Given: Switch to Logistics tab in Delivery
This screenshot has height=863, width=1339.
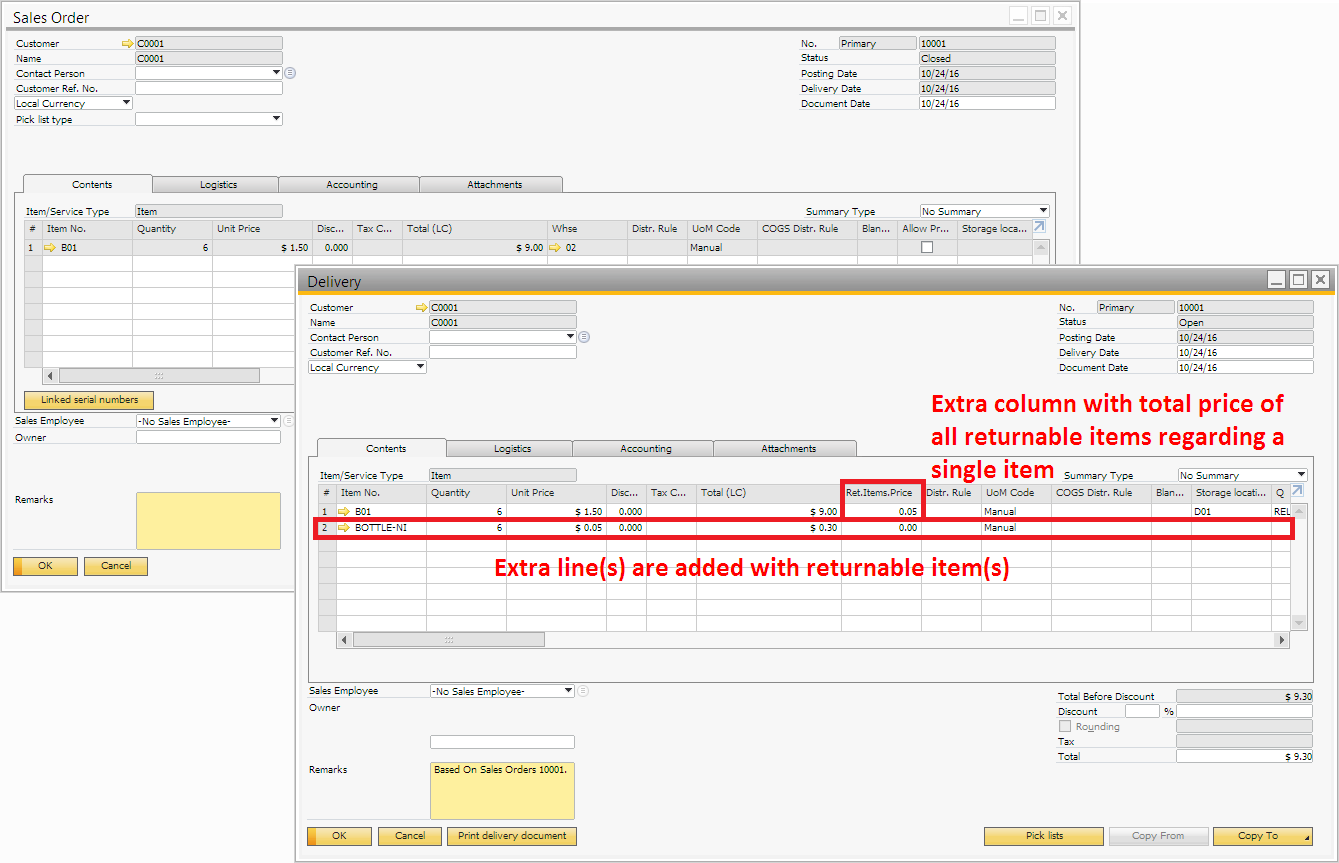Looking at the screenshot, I should coord(512,449).
